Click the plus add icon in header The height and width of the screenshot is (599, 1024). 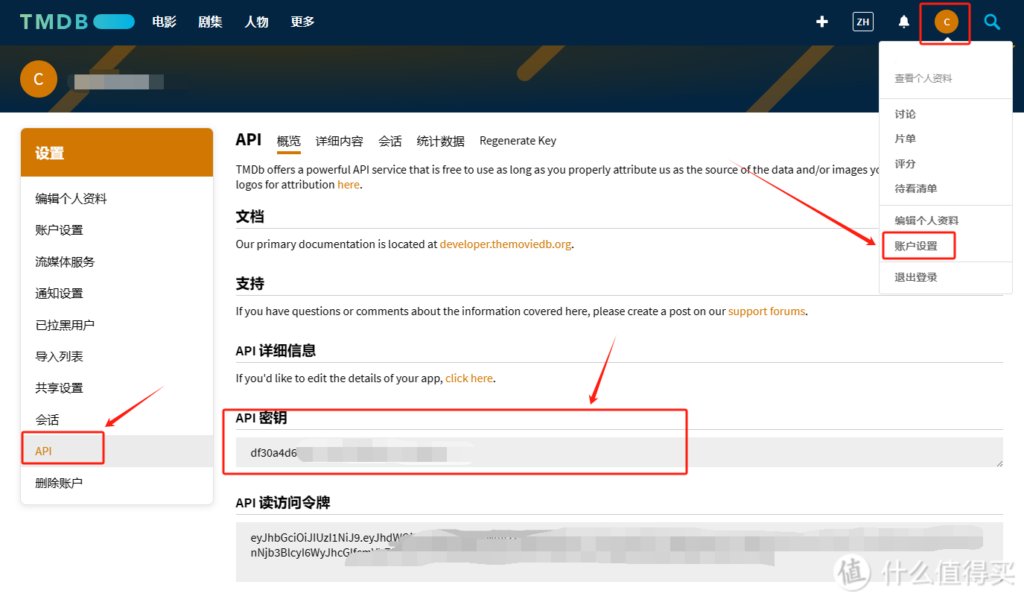pos(822,21)
